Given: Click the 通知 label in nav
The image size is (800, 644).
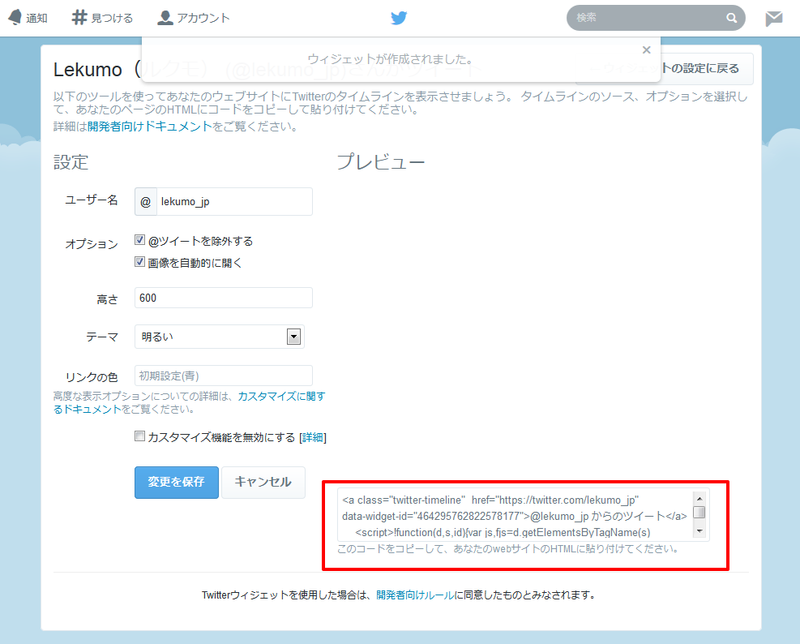Looking at the screenshot, I should [x=37, y=18].
